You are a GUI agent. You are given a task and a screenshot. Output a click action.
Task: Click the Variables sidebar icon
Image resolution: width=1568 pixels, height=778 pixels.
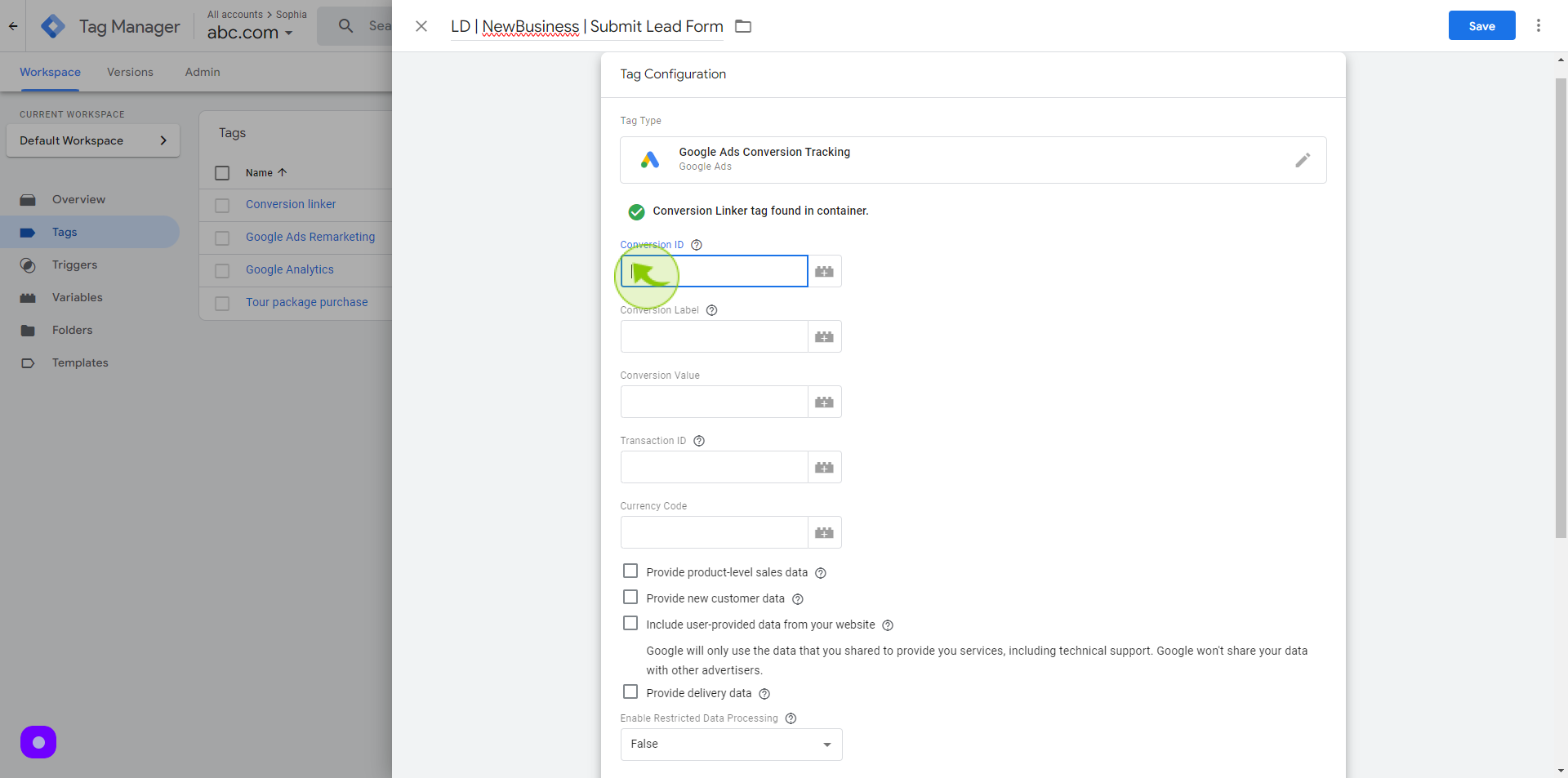click(x=28, y=298)
